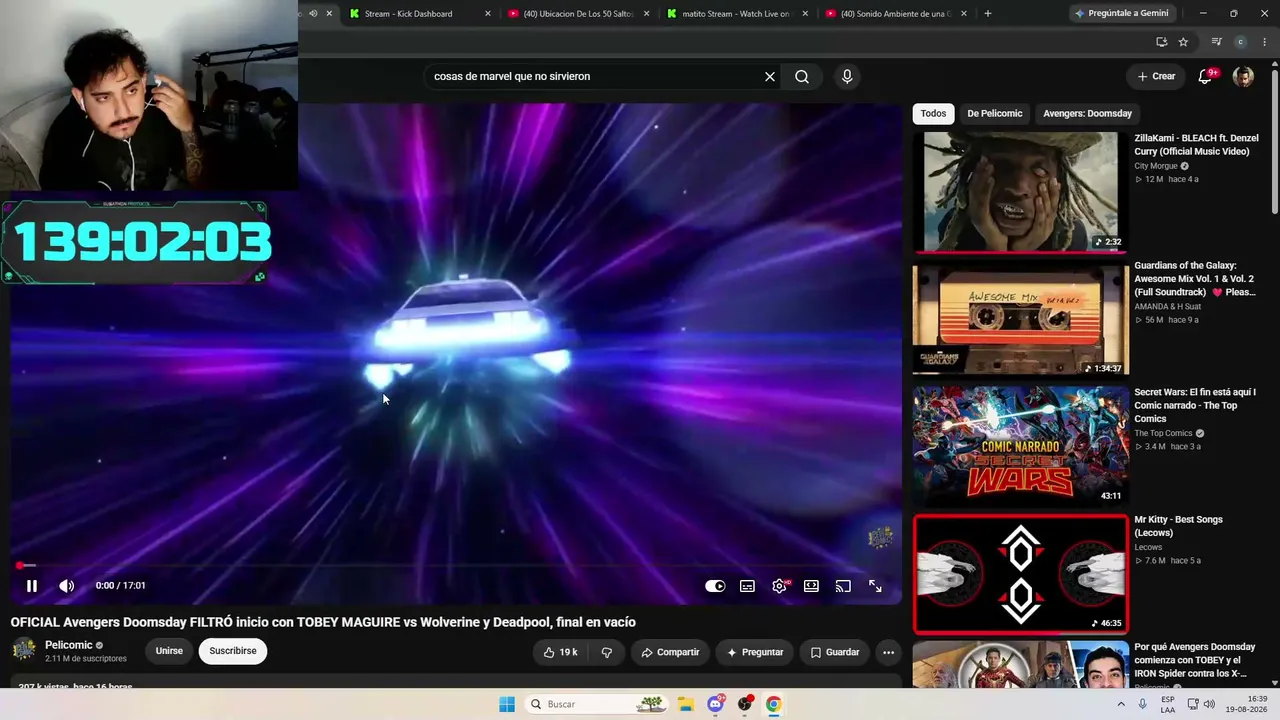The height and width of the screenshot is (720, 1280).
Task: Like the video with thumbs up
Action: pos(560,652)
